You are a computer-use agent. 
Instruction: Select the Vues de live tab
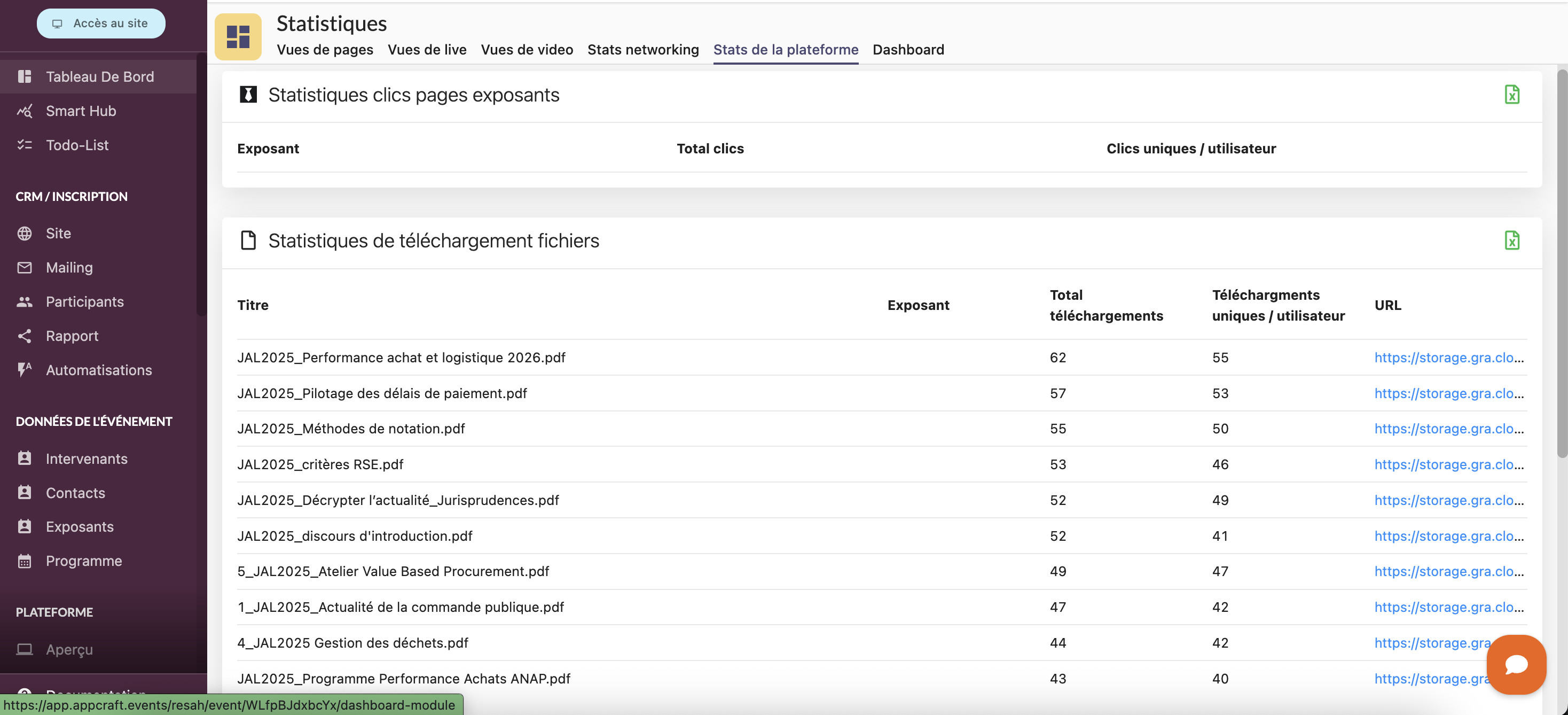click(427, 49)
